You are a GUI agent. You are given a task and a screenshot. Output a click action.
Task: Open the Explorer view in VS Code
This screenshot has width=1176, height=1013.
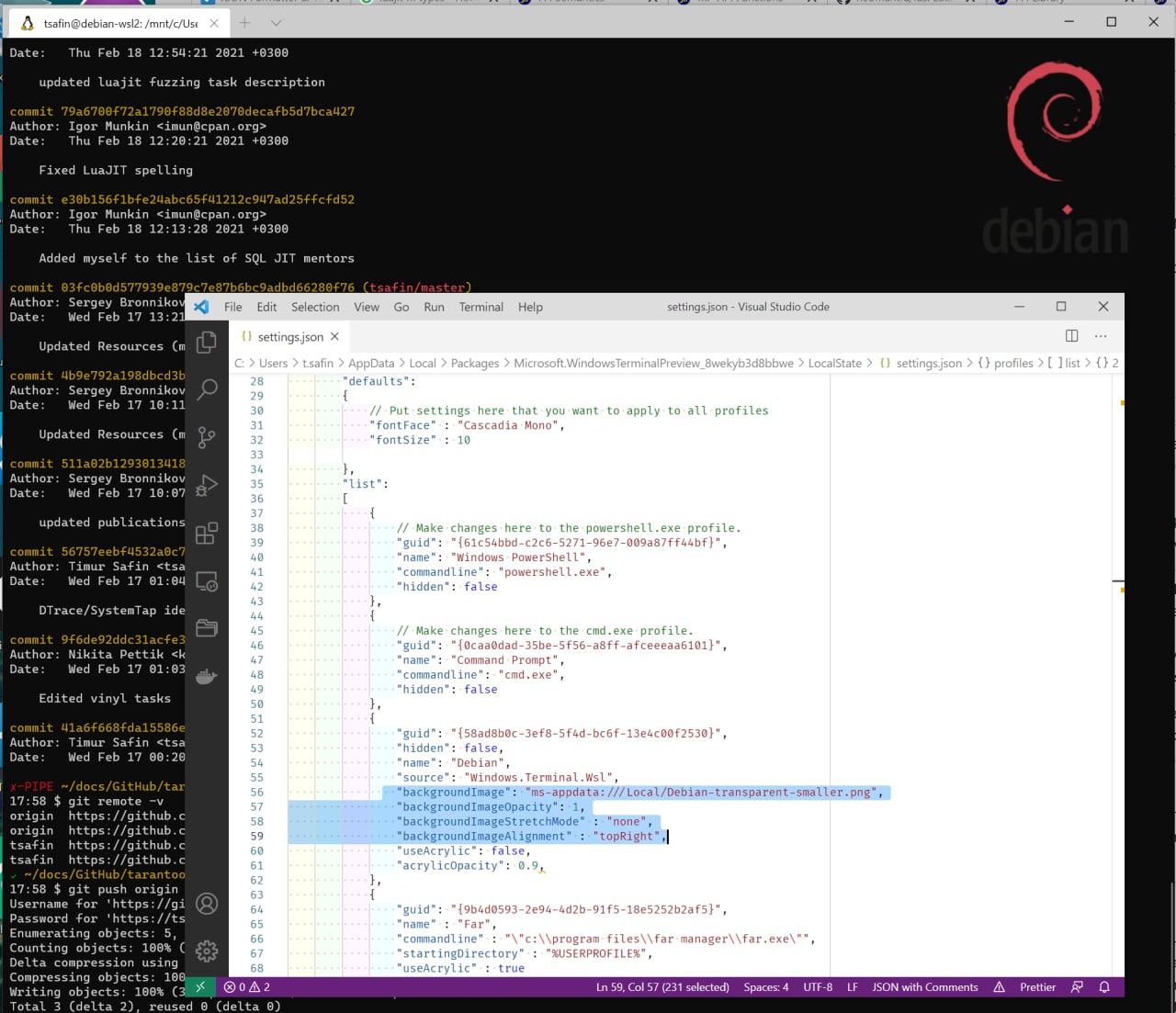coord(207,342)
